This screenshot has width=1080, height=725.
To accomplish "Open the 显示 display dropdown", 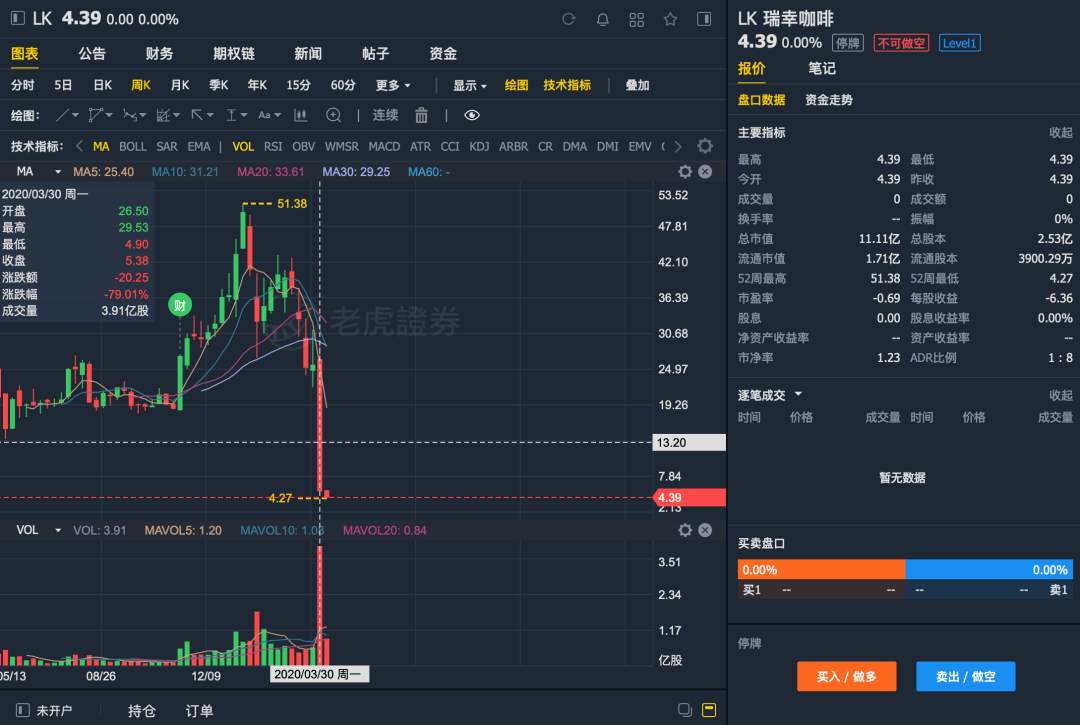I will [x=469, y=85].
